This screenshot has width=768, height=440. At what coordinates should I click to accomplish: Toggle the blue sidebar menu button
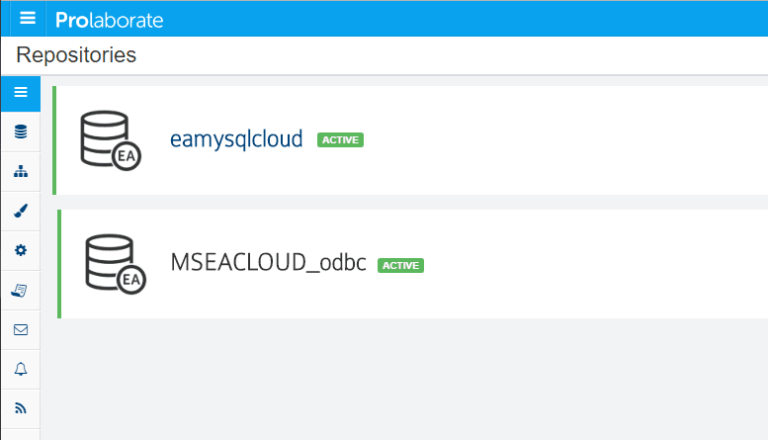point(21,92)
